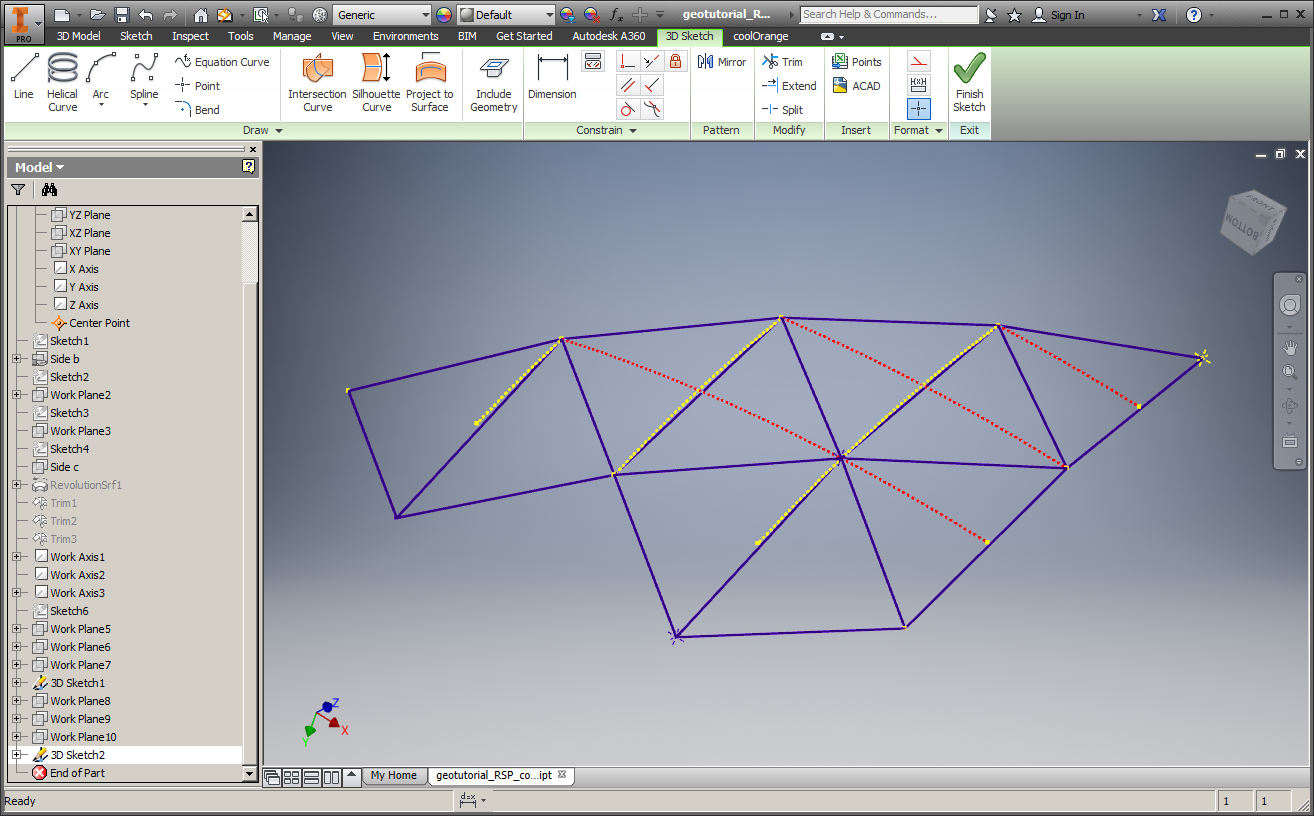Choose the Helical Curve tool
Viewport: 1314px width, 816px height.
click(x=63, y=81)
